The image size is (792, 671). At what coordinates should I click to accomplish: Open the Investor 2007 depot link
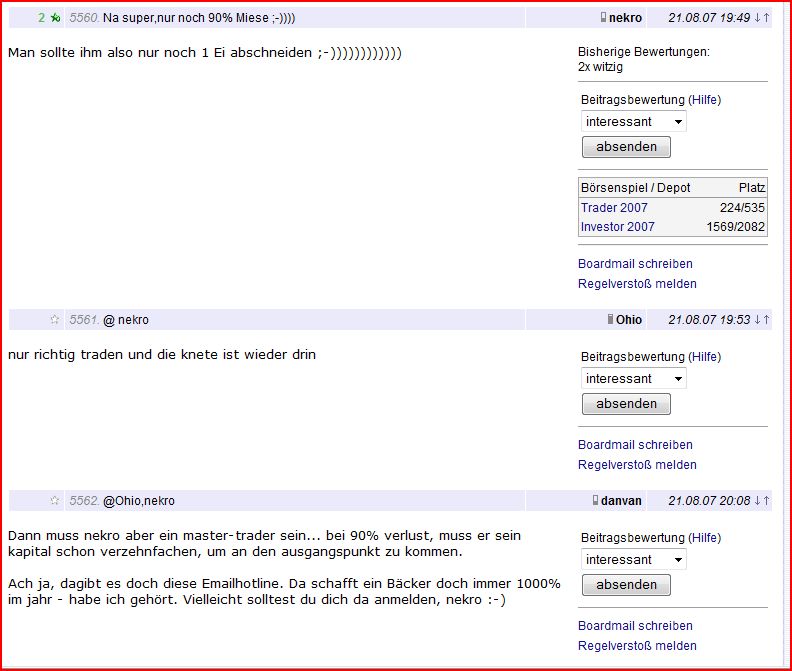pyautogui.click(x=617, y=227)
